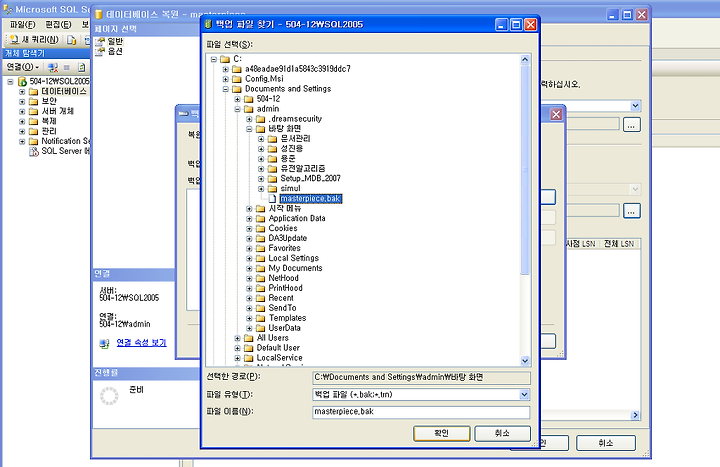Click the New Query (새 쿼리) toolbar icon
720x467 pixels.
(x=14, y=40)
